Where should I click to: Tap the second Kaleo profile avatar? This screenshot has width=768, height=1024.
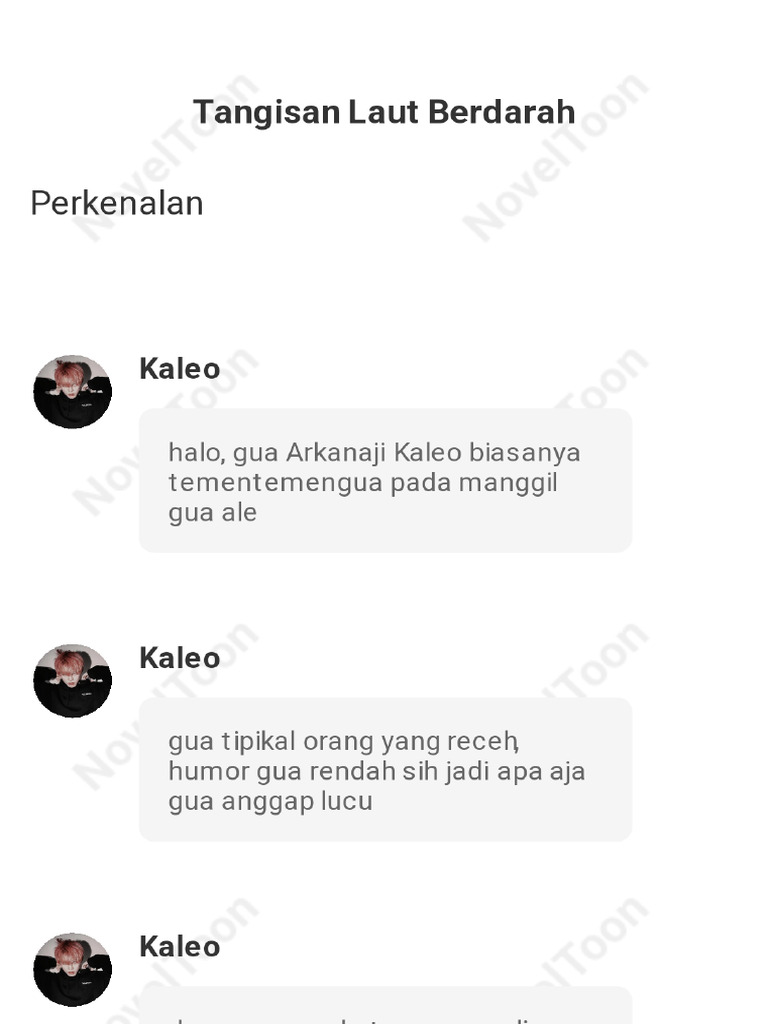[x=72, y=680]
